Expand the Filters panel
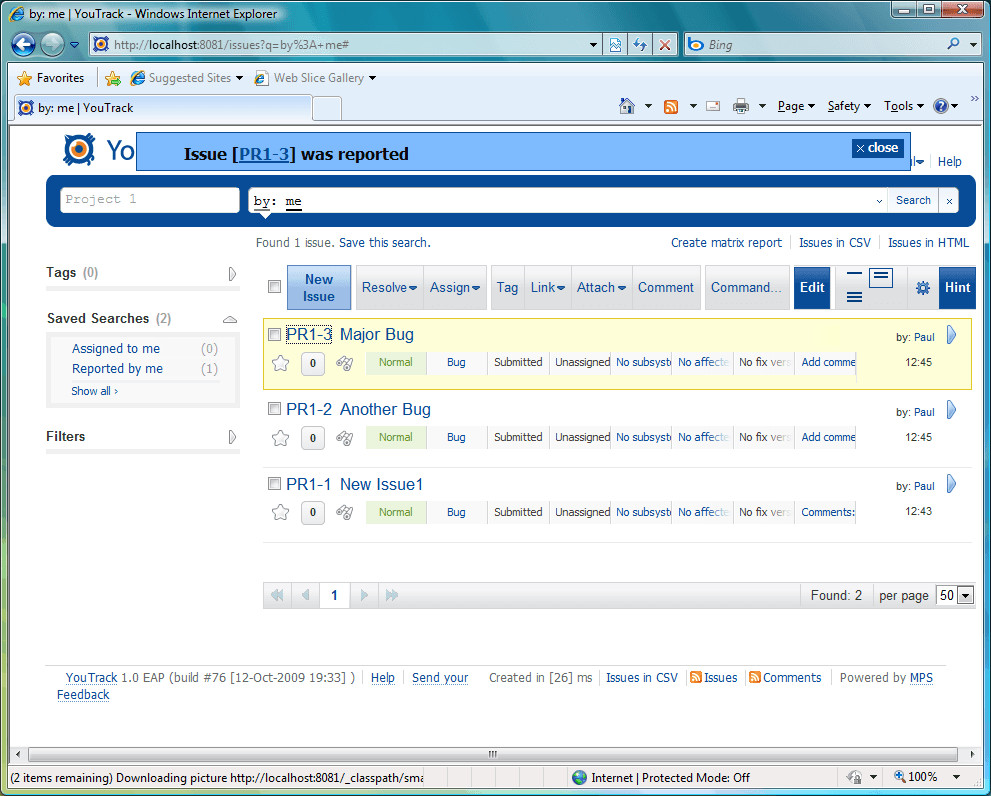This screenshot has width=991, height=796. [x=232, y=437]
